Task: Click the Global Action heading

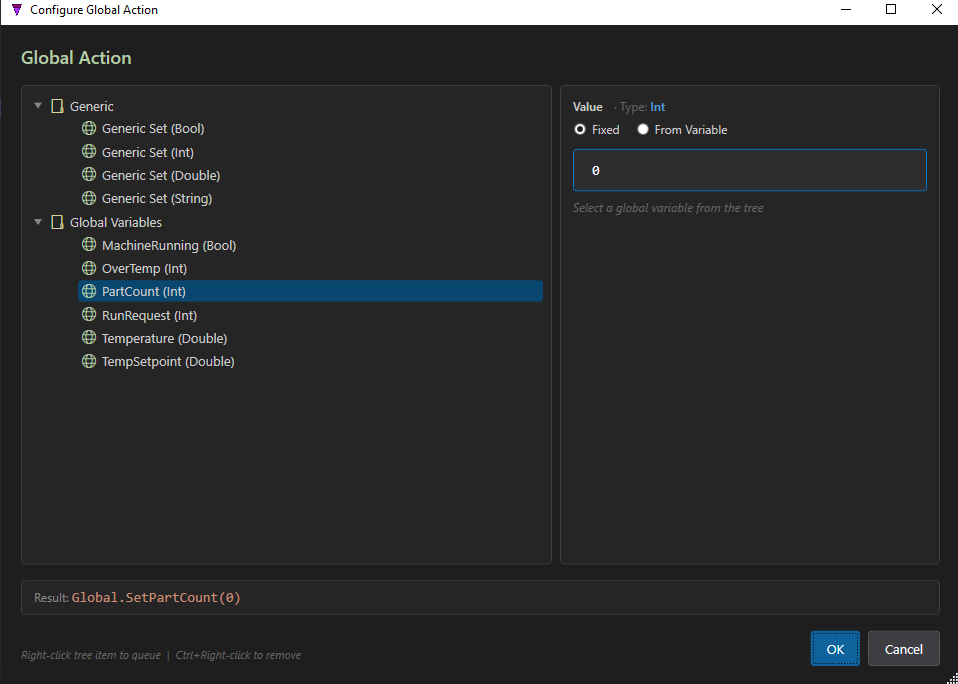Action: pyautogui.click(x=76, y=58)
